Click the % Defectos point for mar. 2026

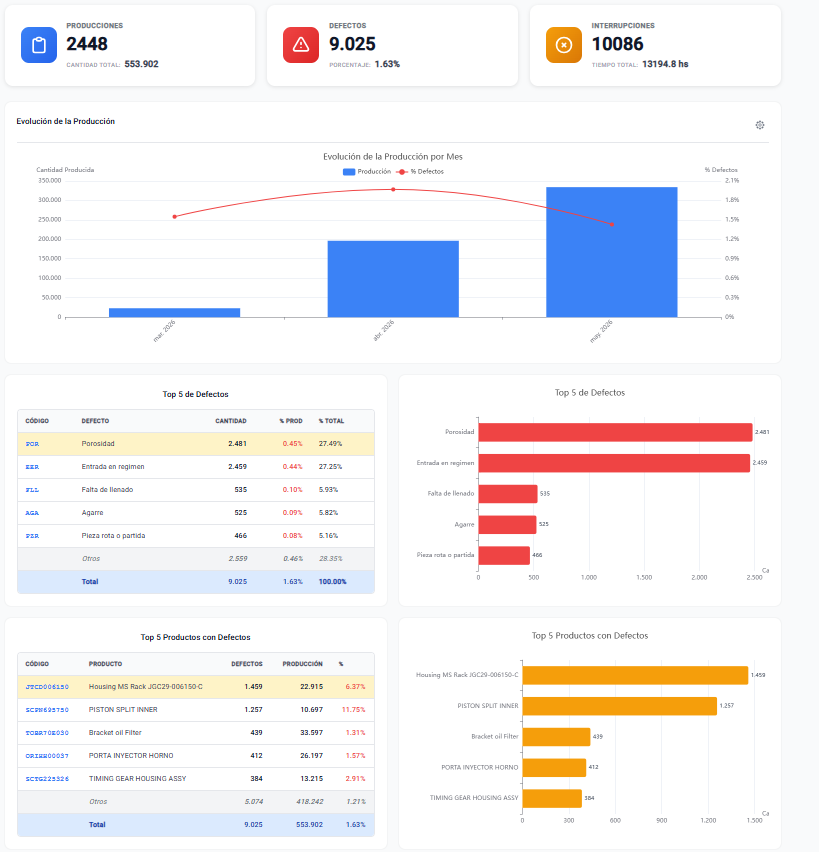click(174, 217)
